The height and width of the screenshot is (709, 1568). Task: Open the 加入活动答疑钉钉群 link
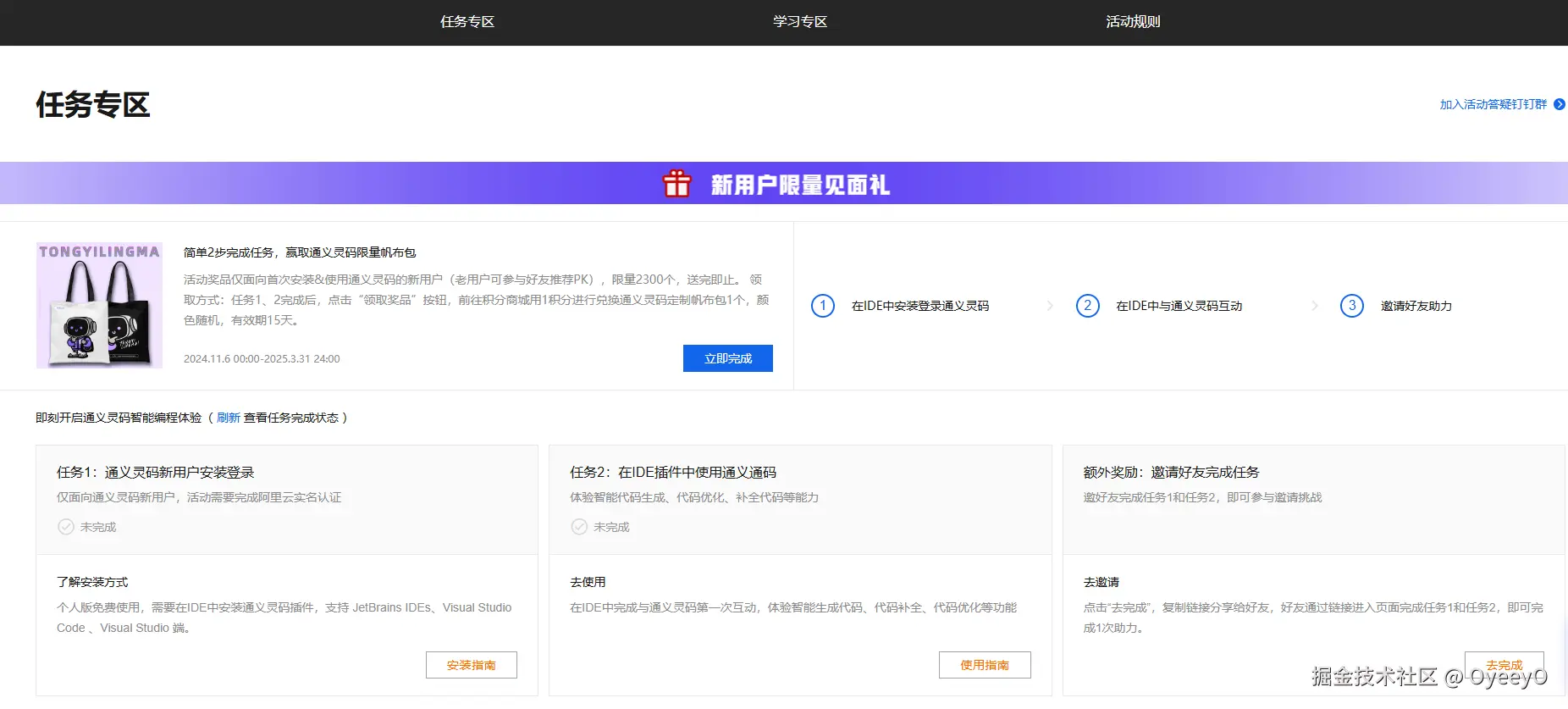1493,104
